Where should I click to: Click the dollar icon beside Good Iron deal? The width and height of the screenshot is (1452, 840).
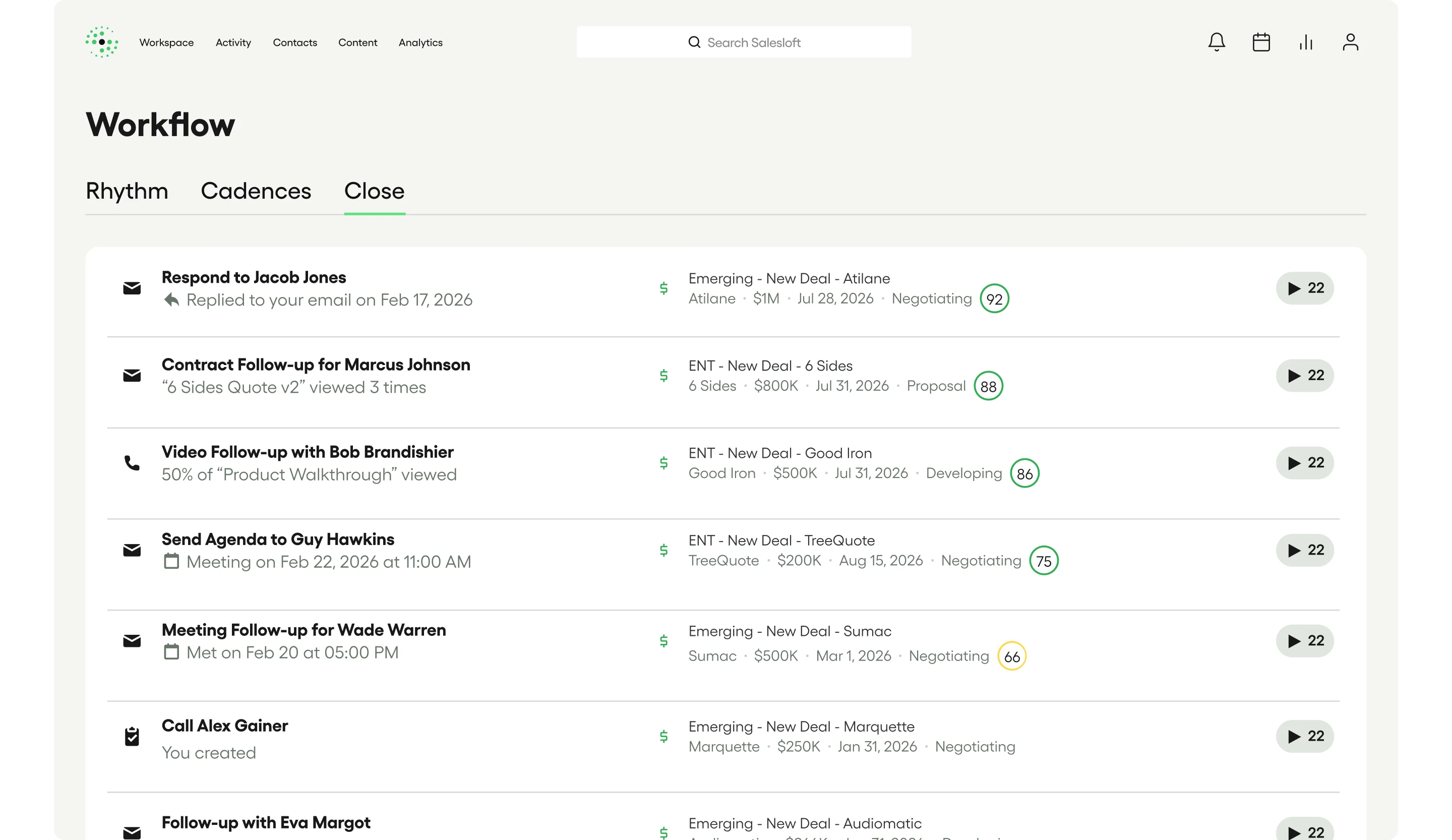pos(664,463)
